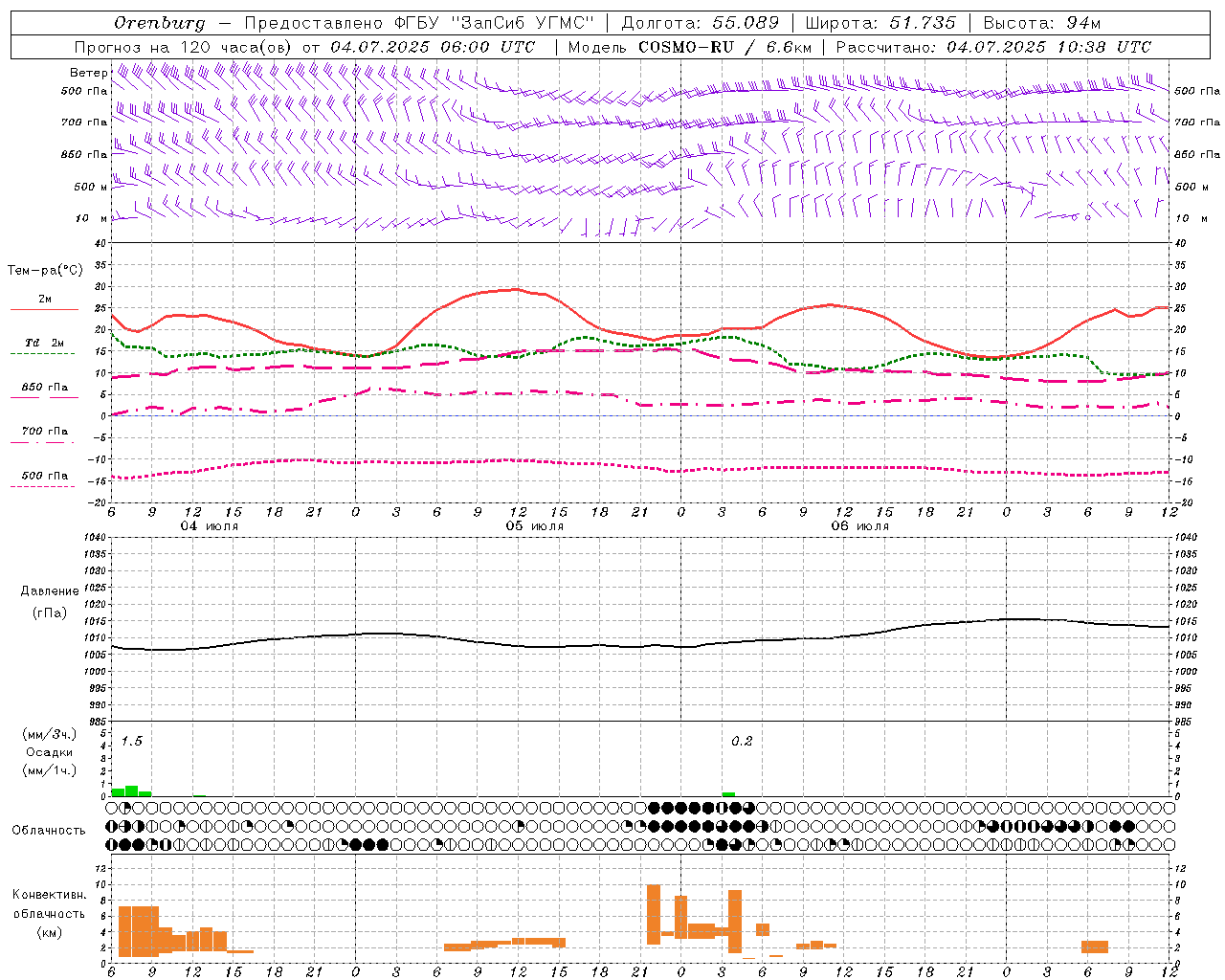Click the (км) convective height unit label

point(50,931)
